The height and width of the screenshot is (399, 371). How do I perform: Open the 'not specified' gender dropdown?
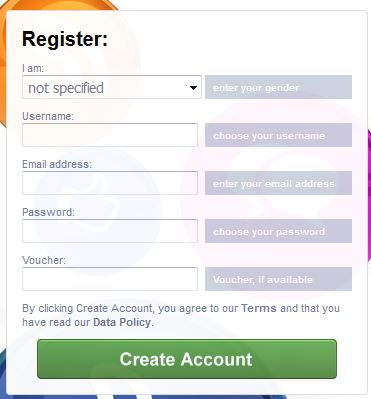point(112,87)
